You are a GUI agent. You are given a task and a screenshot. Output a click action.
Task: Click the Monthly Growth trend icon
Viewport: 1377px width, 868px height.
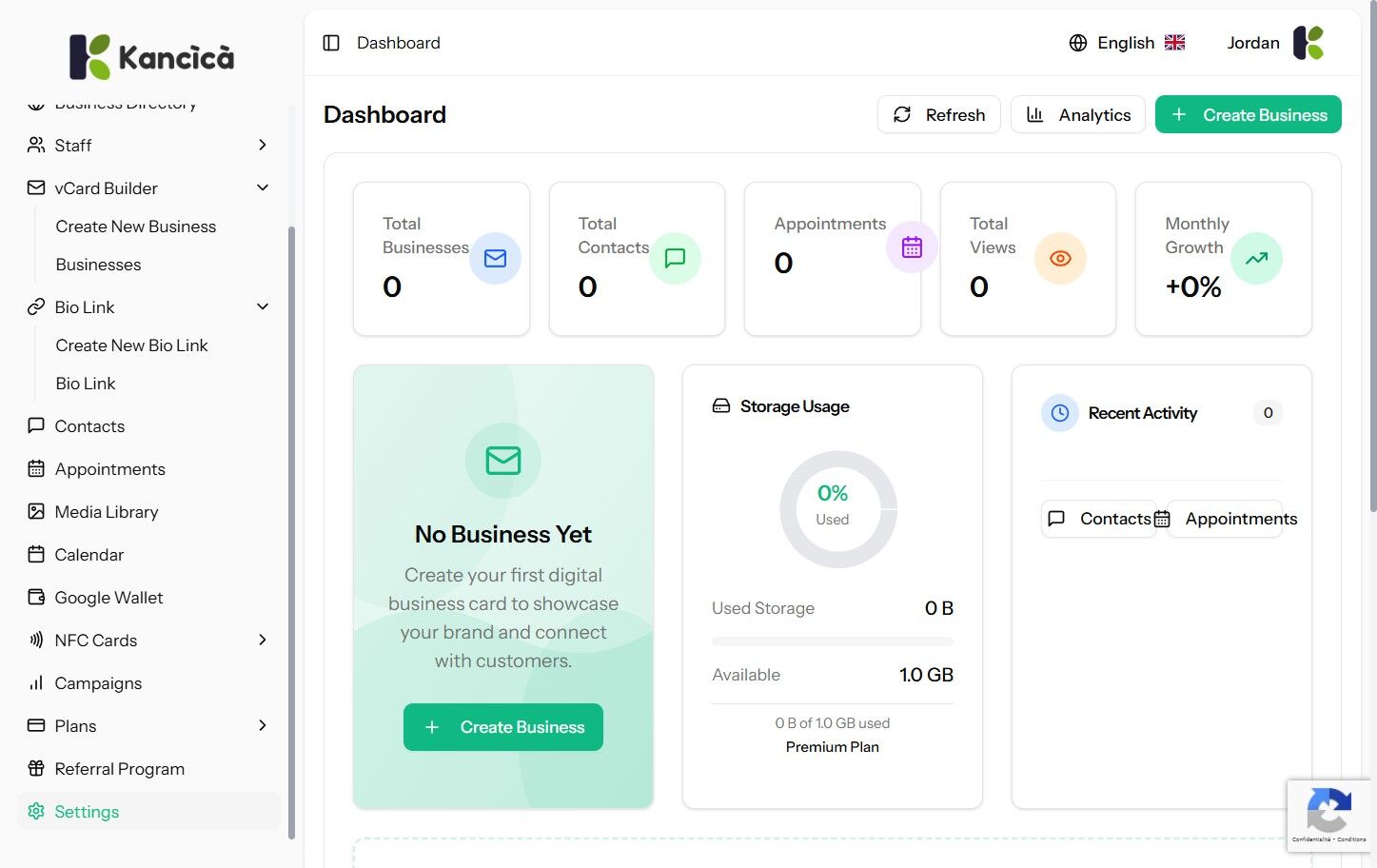click(x=1256, y=258)
